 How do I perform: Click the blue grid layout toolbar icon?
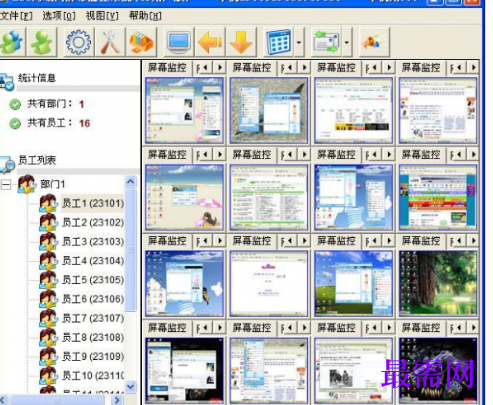click(x=279, y=42)
